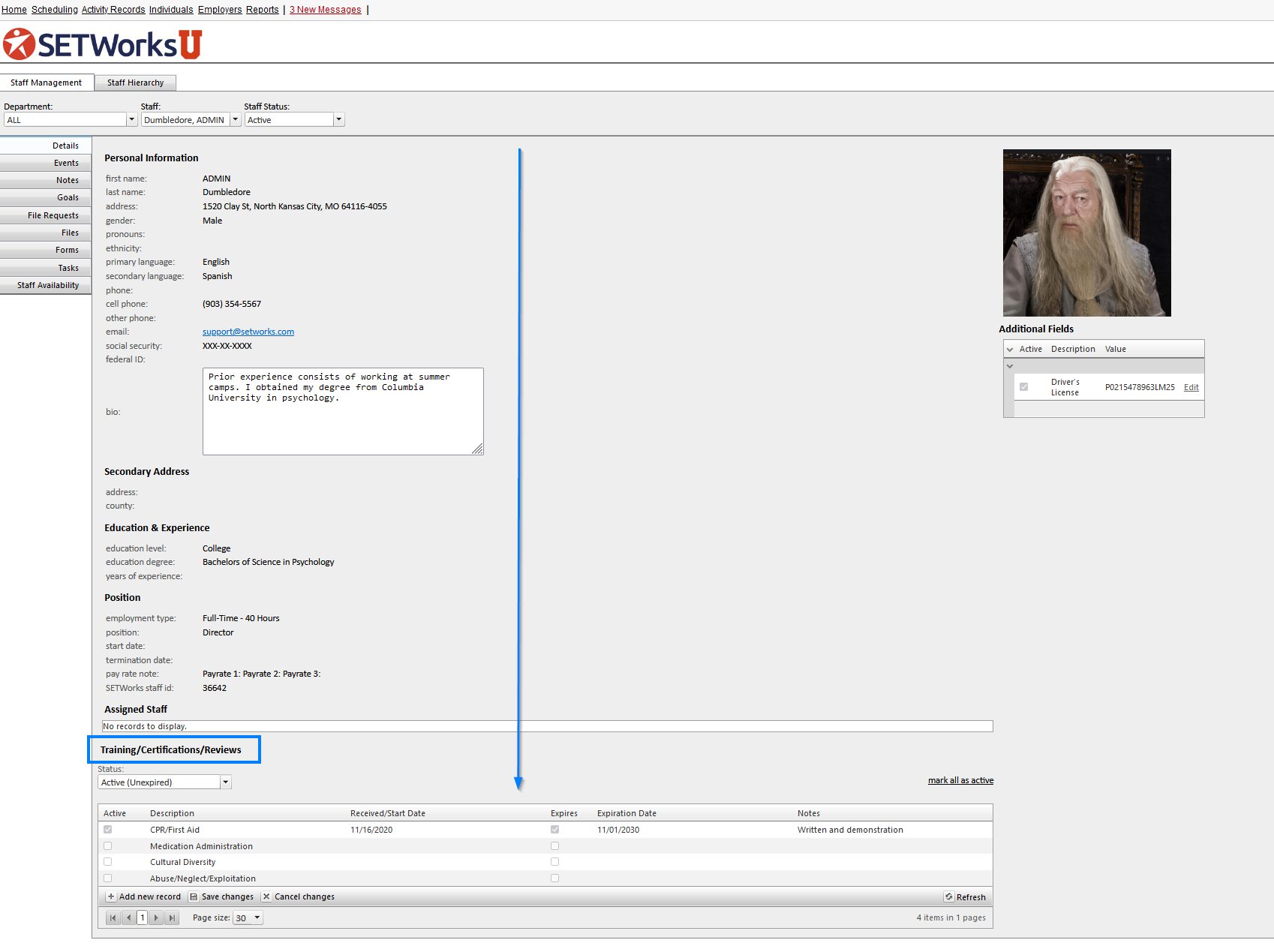This screenshot has width=1274, height=952.
Task: Open the Activity Records menu
Action: (x=113, y=10)
